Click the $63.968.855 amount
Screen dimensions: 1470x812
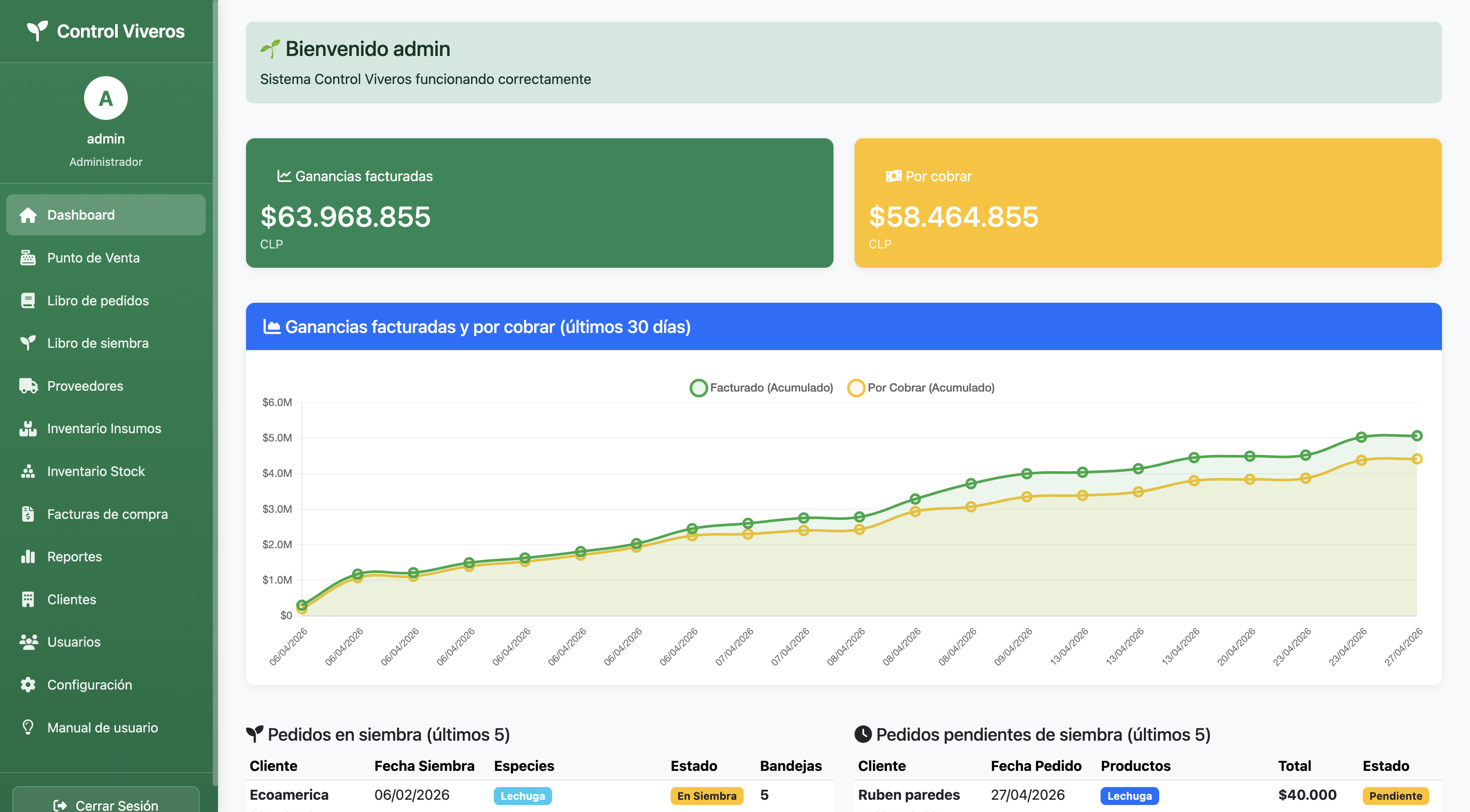pyautogui.click(x=345, y=217)
